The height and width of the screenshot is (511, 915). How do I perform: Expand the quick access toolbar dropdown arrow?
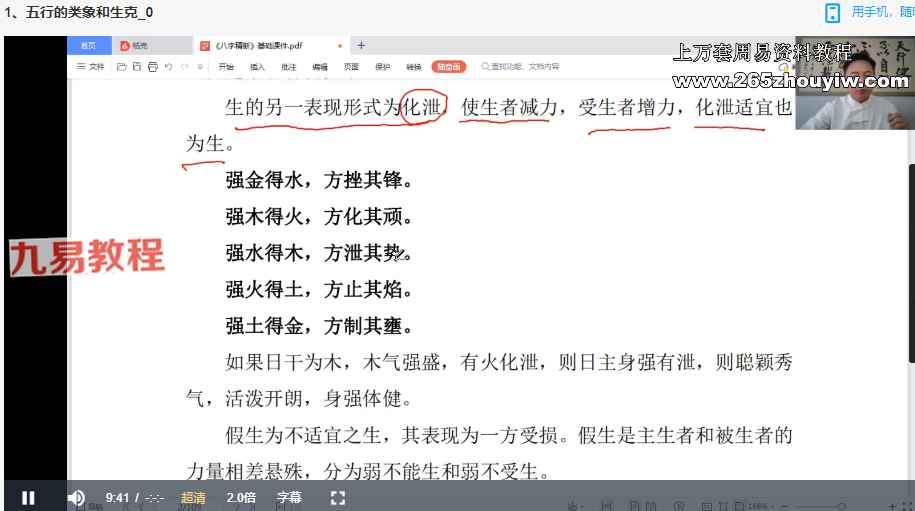click(x=200, y=67)
